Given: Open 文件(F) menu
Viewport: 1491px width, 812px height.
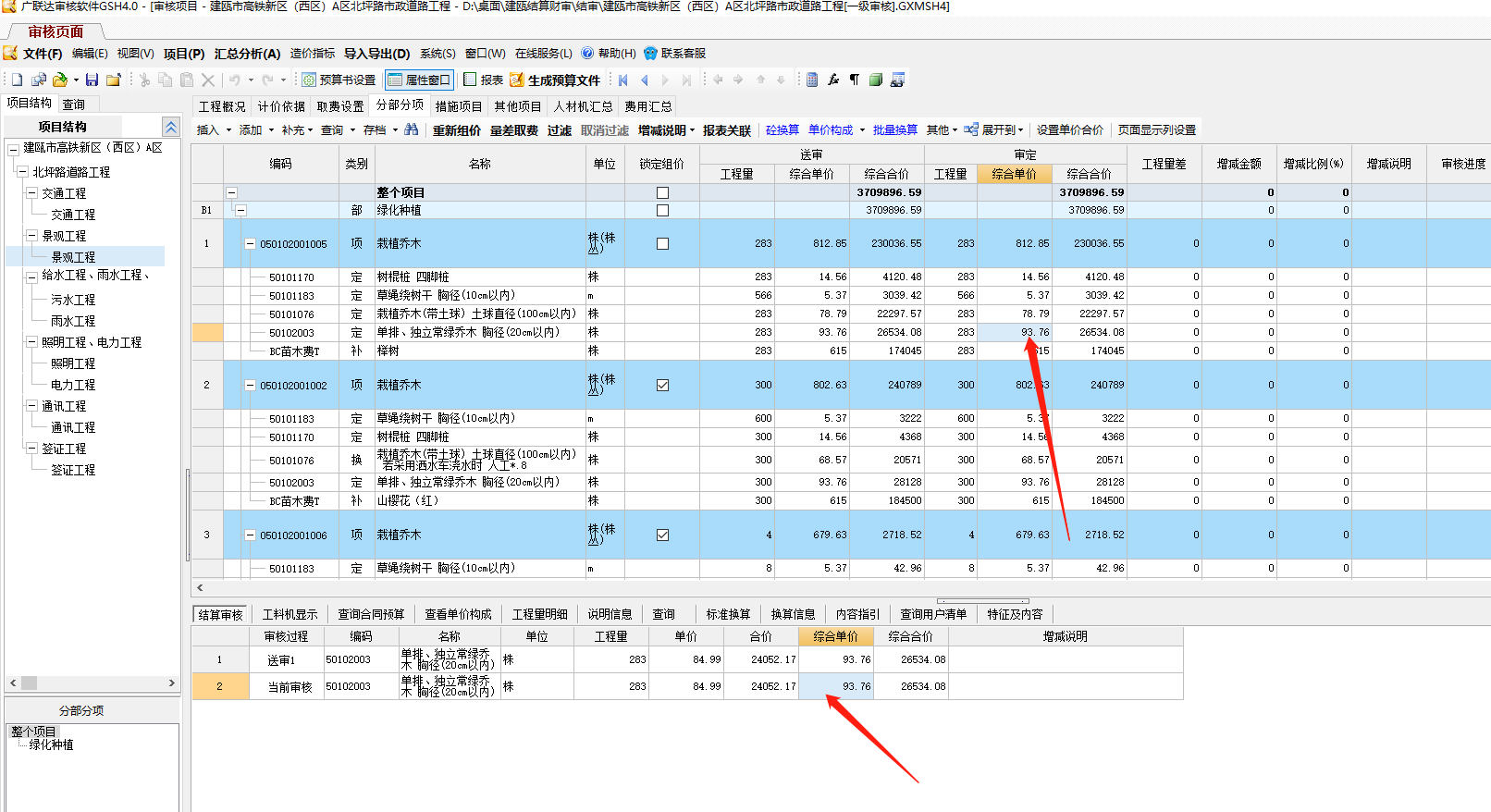Looking at the screenshot, I should (x=43, y=54).
